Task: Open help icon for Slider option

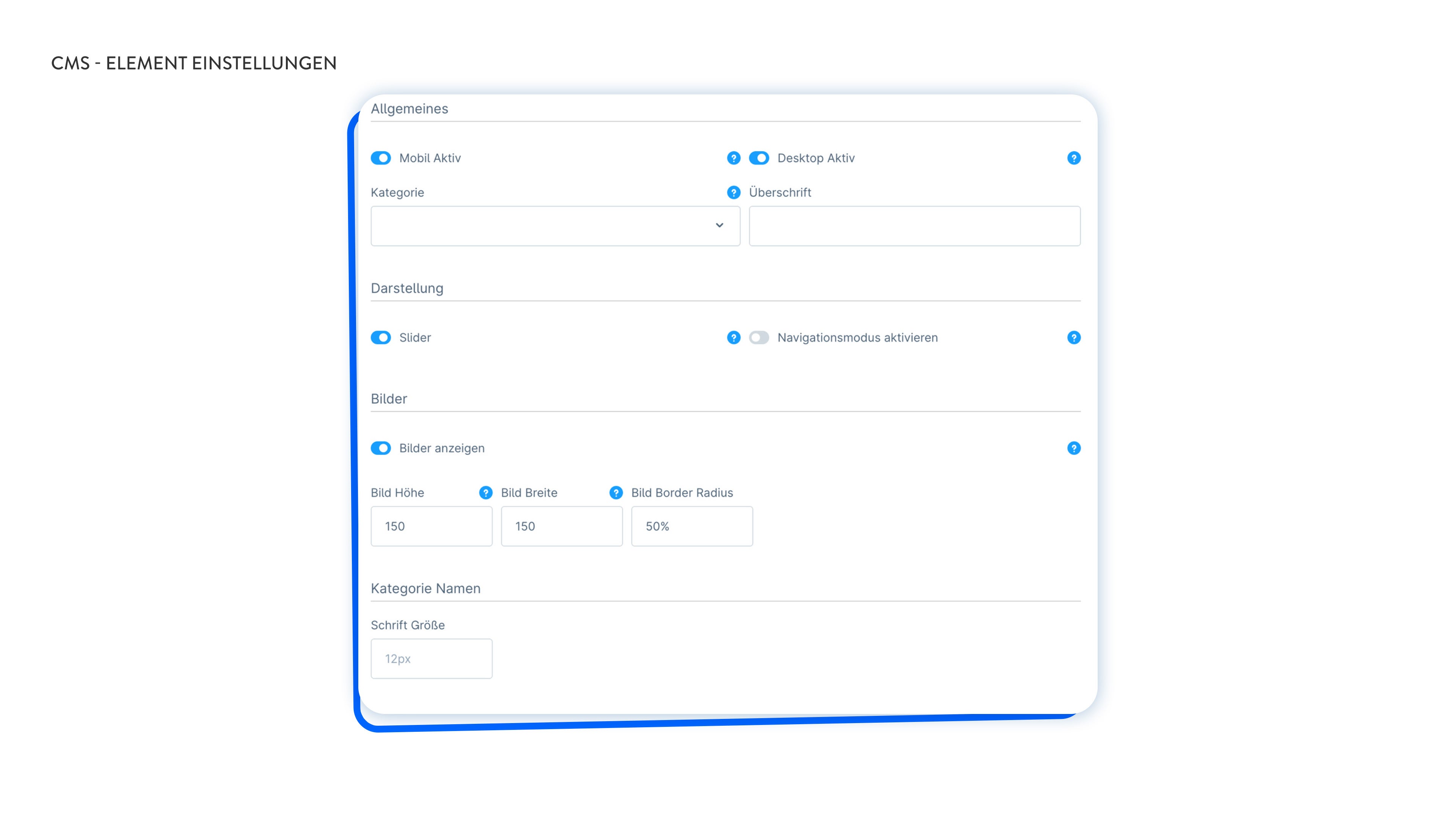Action: pyautogui.click(x=733, y=337)
